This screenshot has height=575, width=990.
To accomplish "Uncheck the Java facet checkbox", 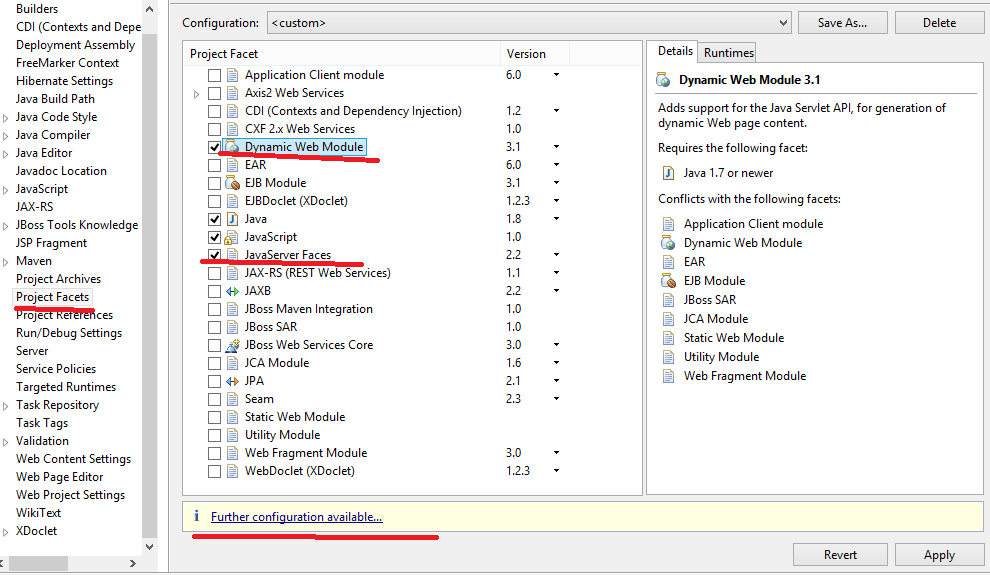I will pos(215,219).
